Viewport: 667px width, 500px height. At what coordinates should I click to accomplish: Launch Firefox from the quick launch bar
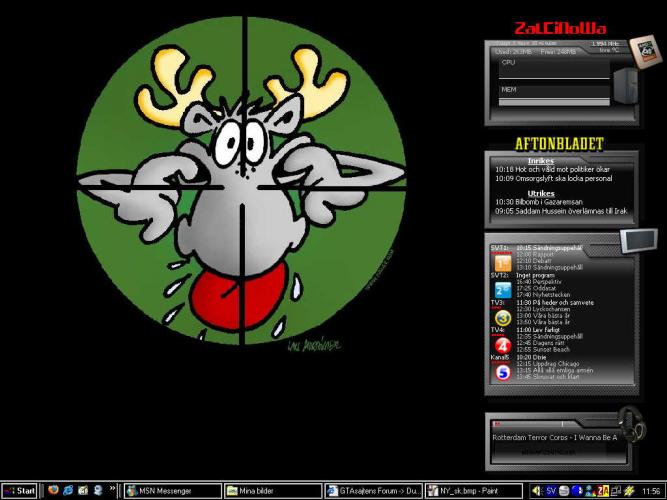coord(53,490)
